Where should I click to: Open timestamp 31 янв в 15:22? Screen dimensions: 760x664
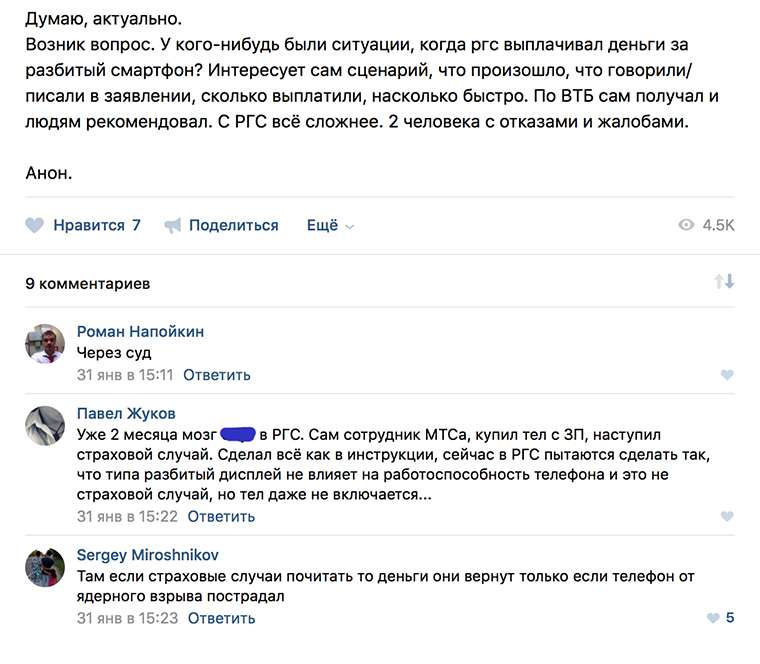[x=127, y=517]
